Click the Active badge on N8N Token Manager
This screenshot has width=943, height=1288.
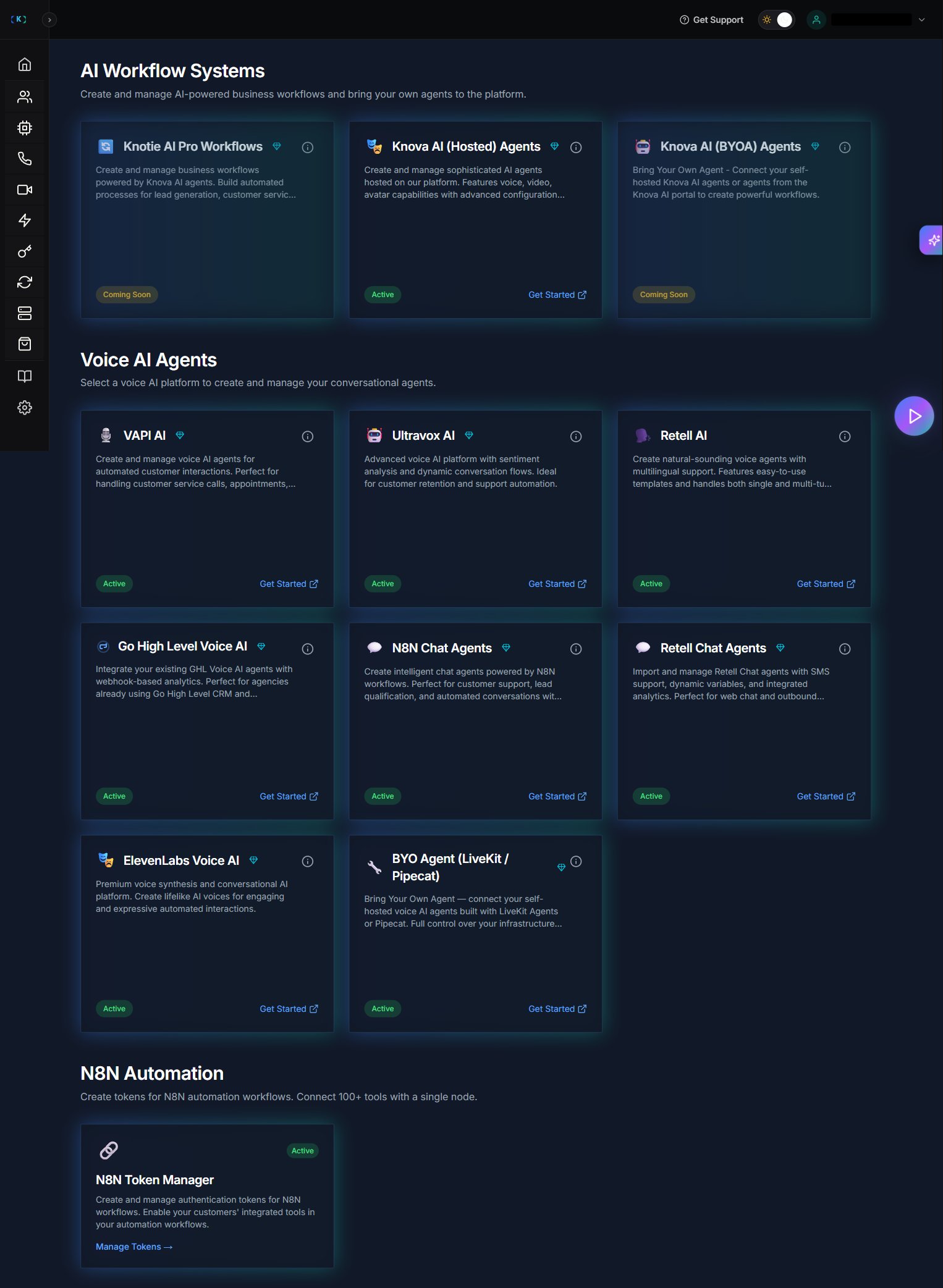click(302, 1151)
